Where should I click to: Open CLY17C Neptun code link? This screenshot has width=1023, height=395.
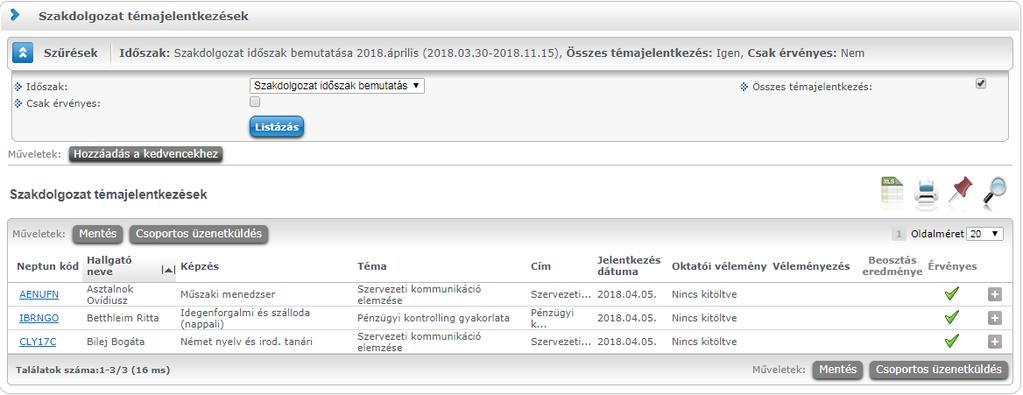38,341
